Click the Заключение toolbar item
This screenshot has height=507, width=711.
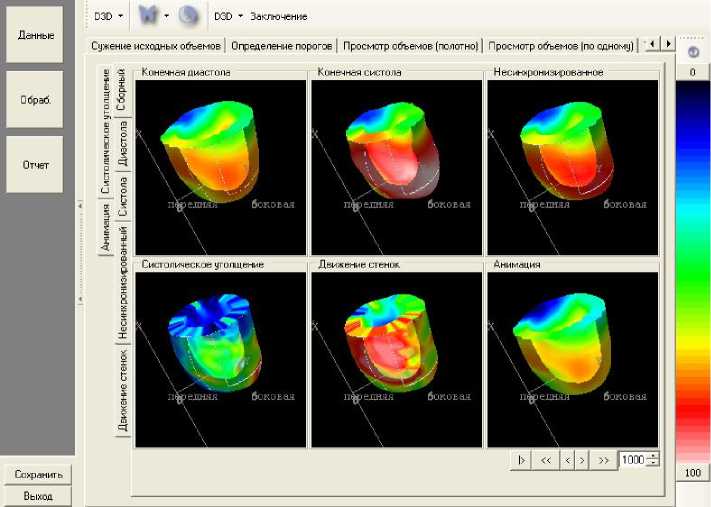(x=279, y=16)
